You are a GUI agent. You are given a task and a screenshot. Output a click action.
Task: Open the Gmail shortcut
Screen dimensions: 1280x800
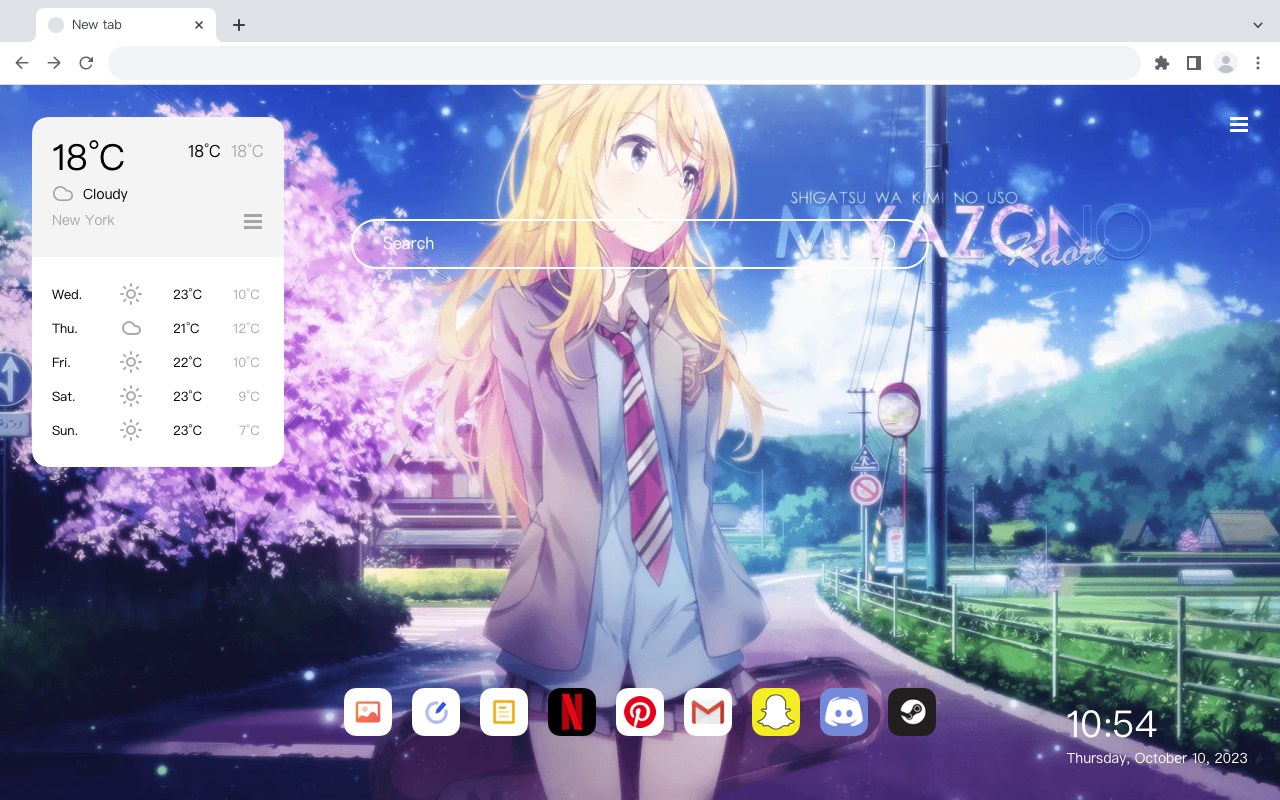pyautogui.click(x=708, y=712)
